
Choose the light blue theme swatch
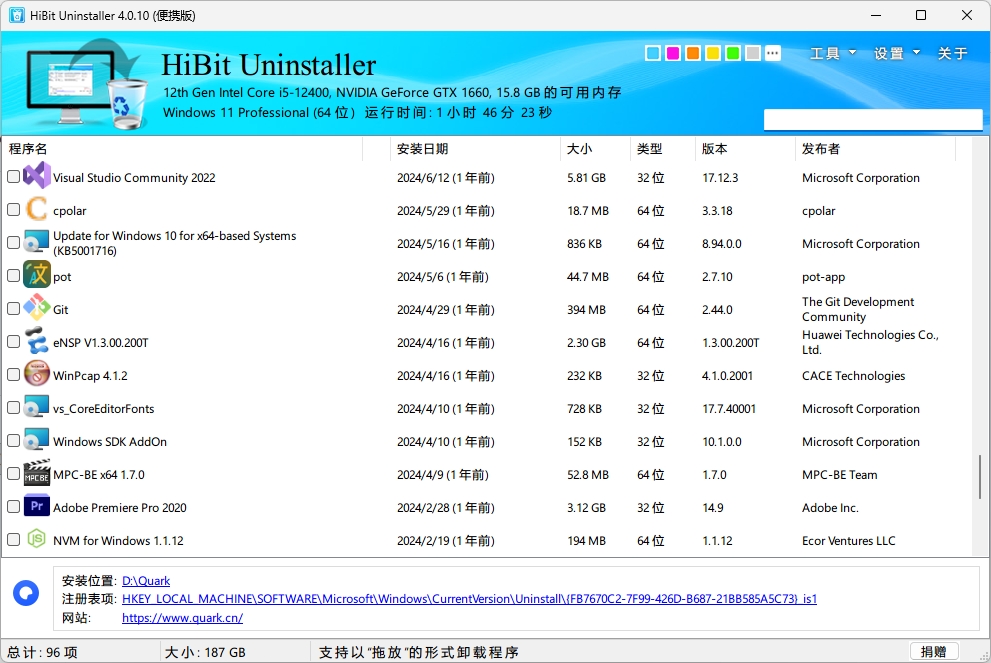(x=653, y=53)
